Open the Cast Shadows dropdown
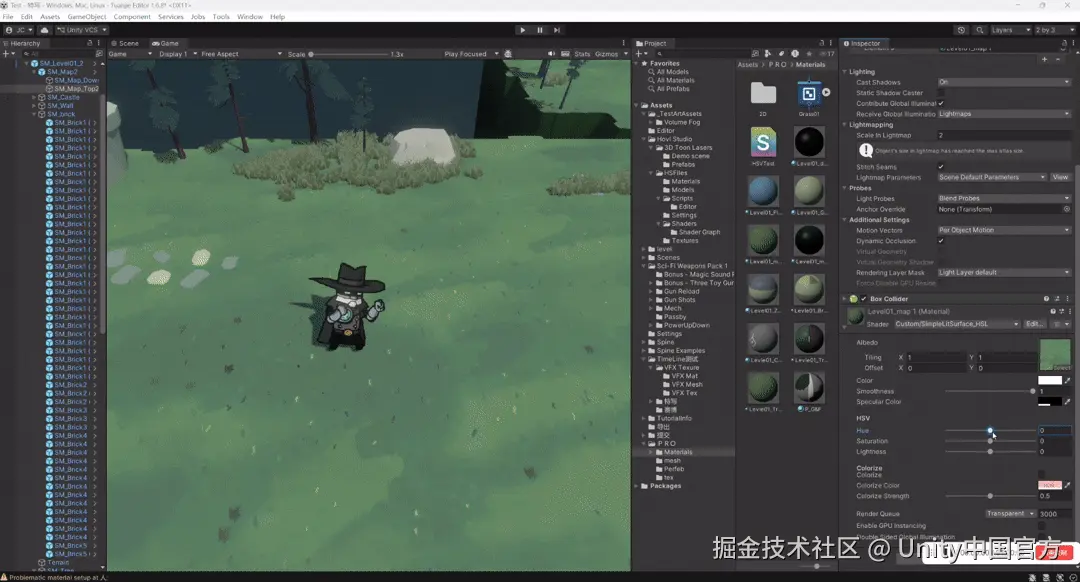The width and height of the screenshot is (1080, 582). [1004, 82]
